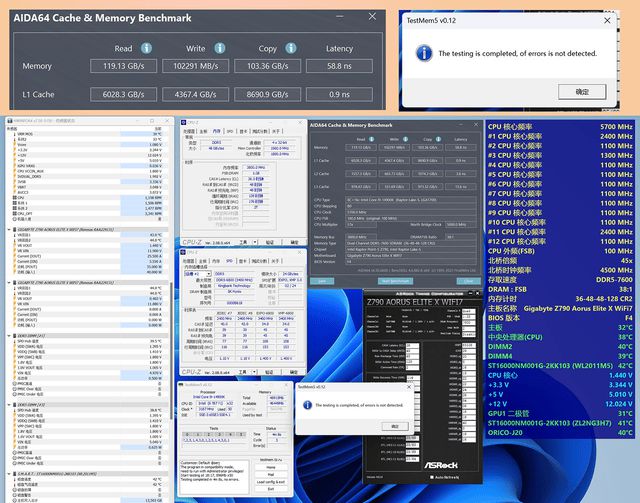Collapse the S.M.A.R.T. drive sensor group
Image resolution: width=640 pixels, height=503 pixels.
pos(9,474)
